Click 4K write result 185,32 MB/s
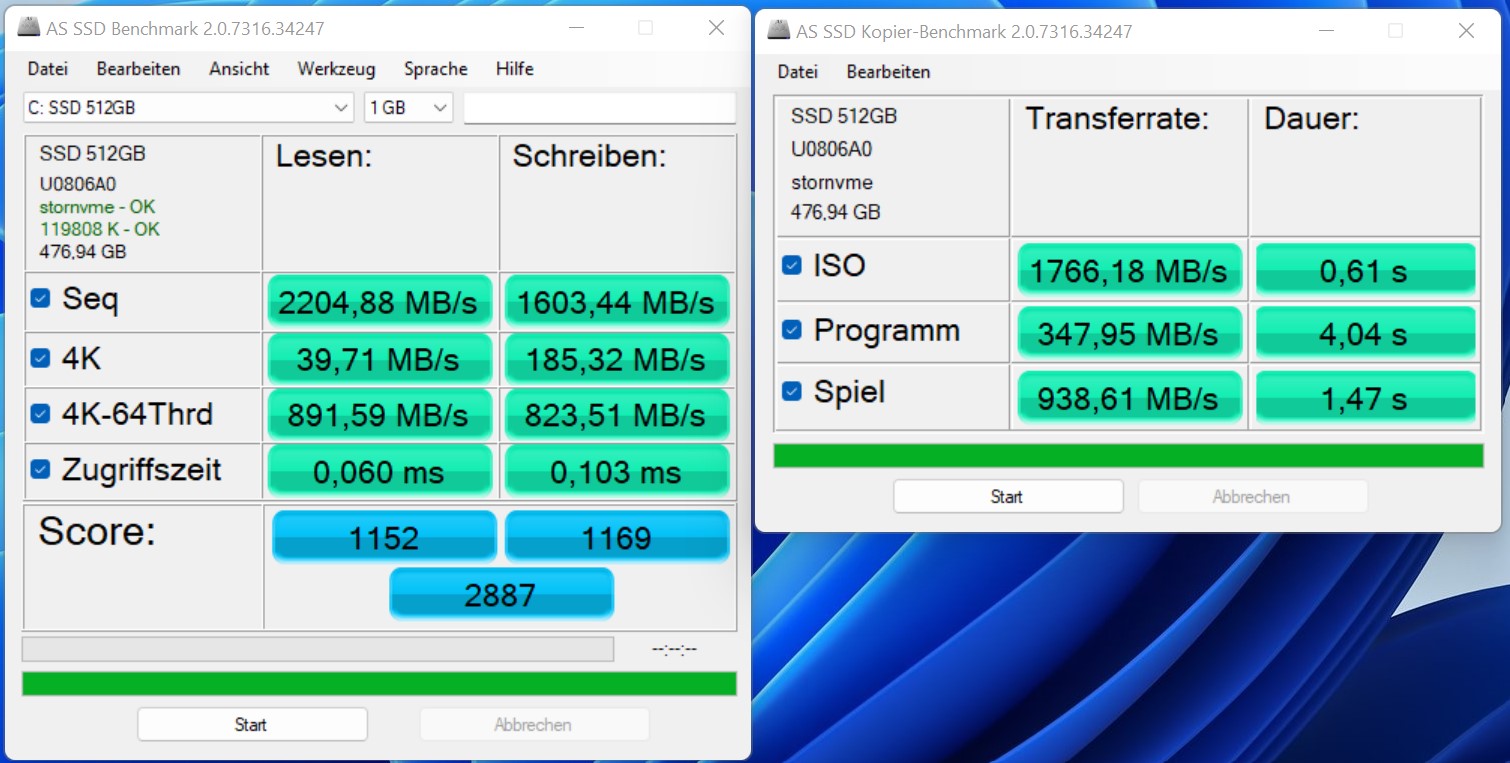Screen dimensions: 1510x763 (617, 359)
